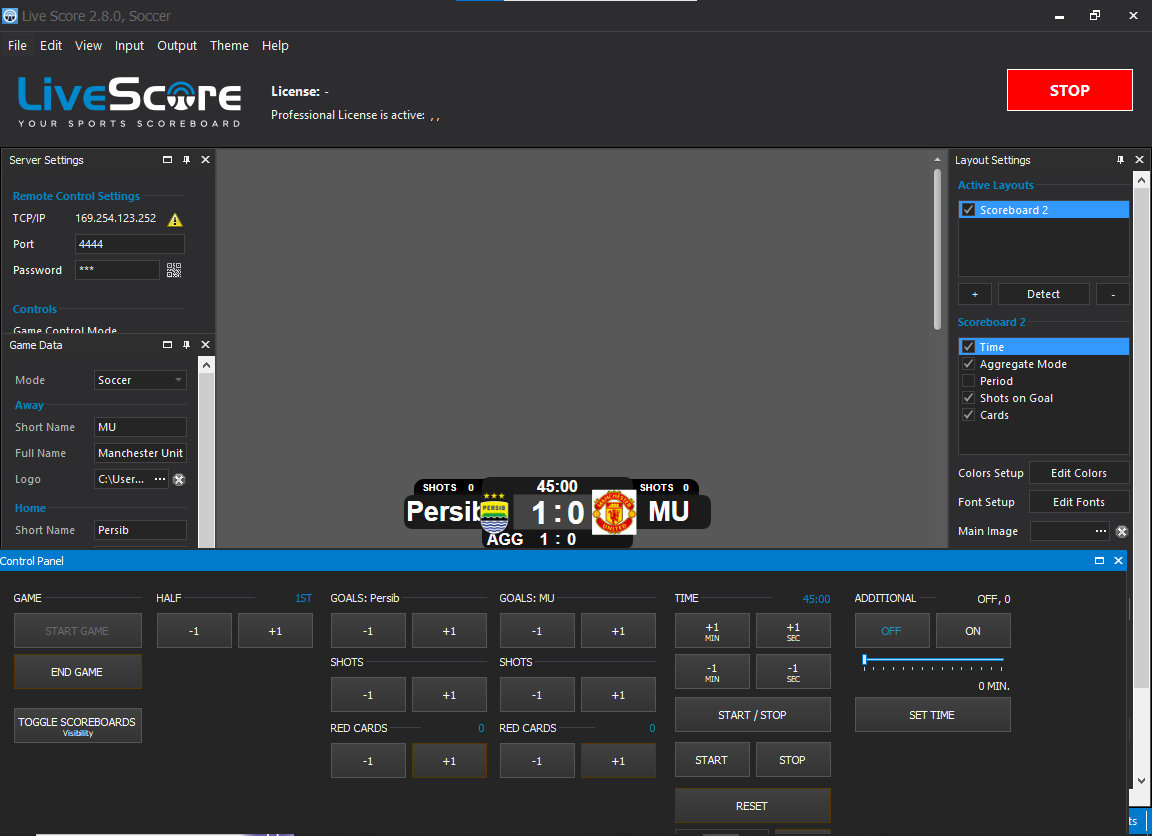This screenshot has height=836, width=1152.
Task: Browse for Away logo file (ellipsis)
Action: [159, 479]
